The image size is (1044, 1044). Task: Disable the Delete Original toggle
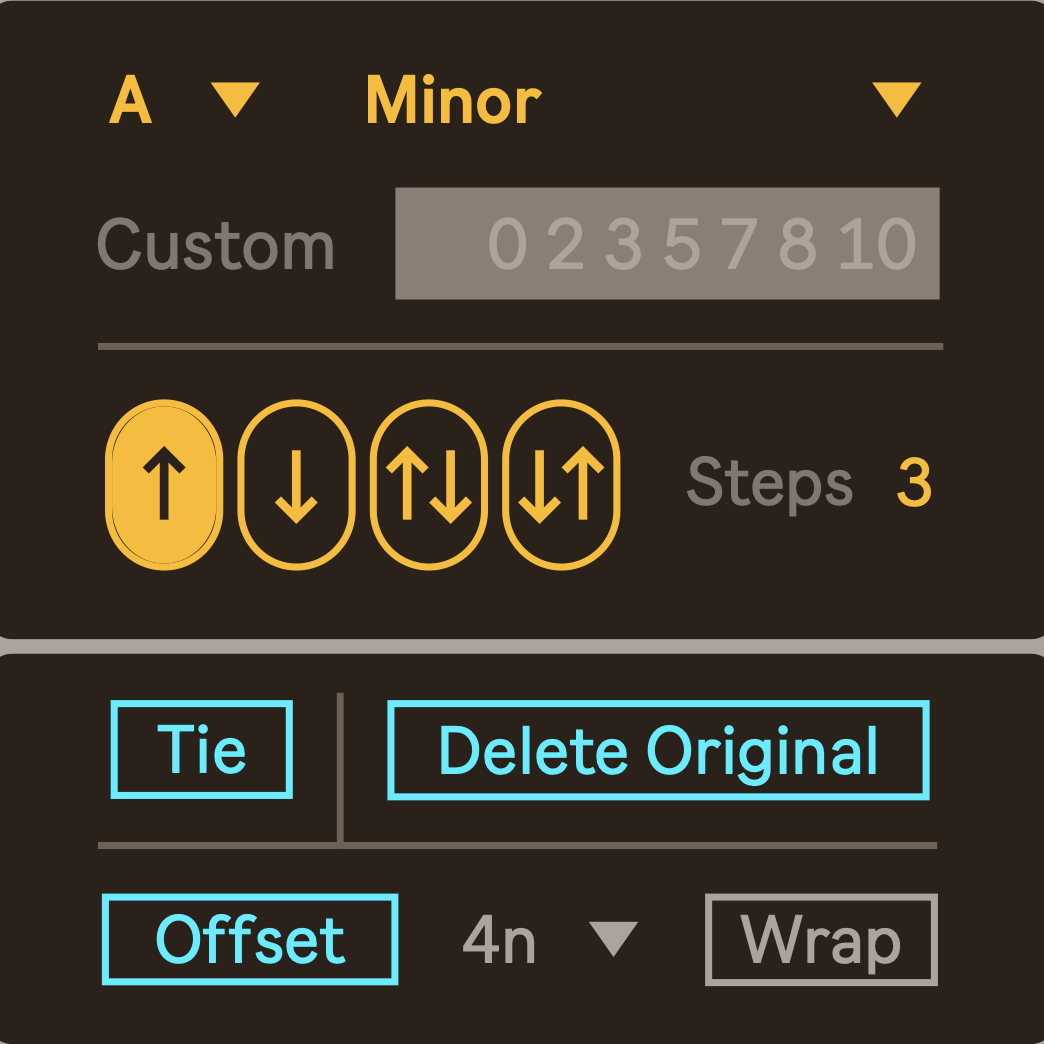click(658, 750)
